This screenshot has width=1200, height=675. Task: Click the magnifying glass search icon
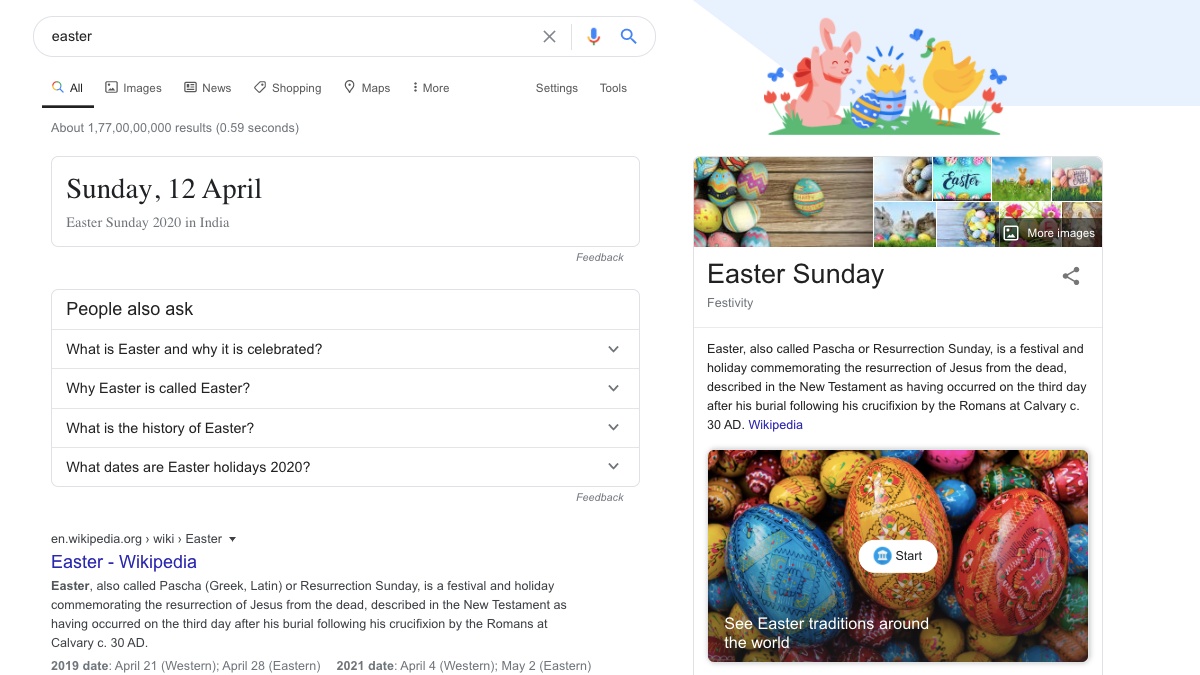(x=629, y=36)
